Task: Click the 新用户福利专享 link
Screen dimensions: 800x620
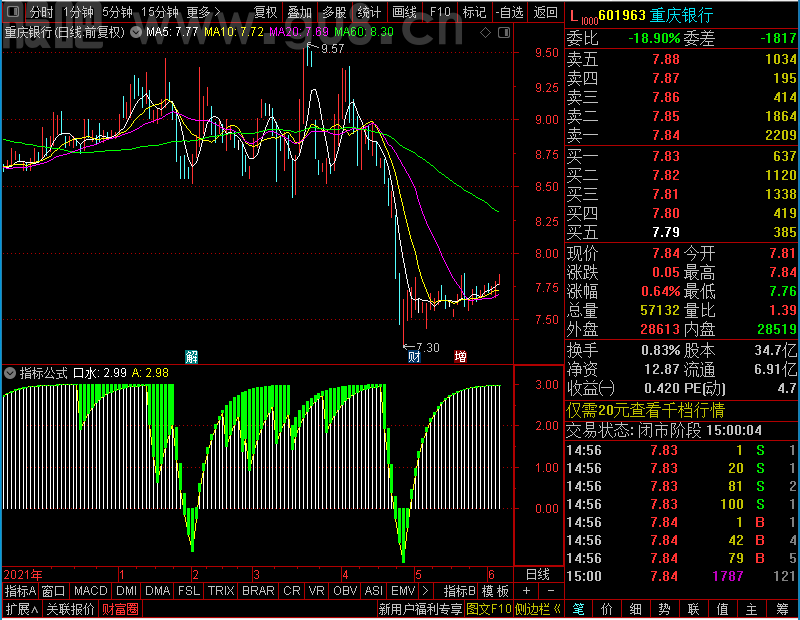Action: tap(420, 609)
